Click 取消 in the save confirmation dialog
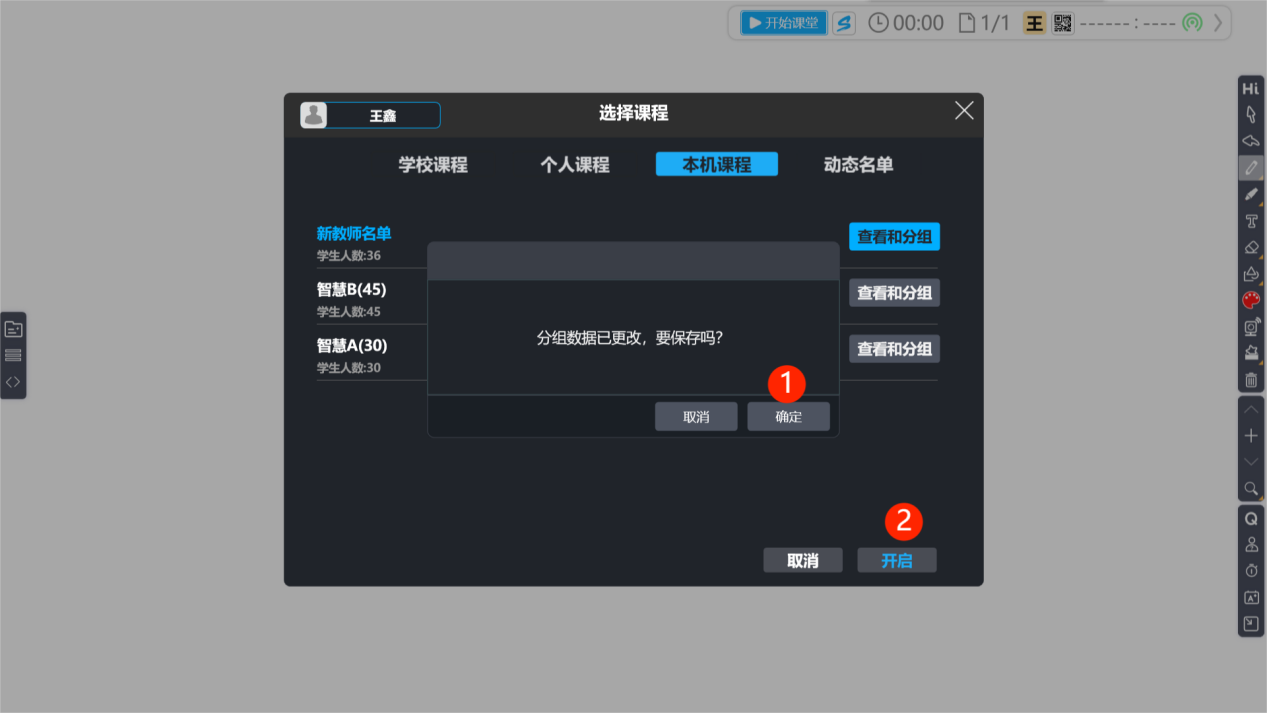 pos(696,417)
